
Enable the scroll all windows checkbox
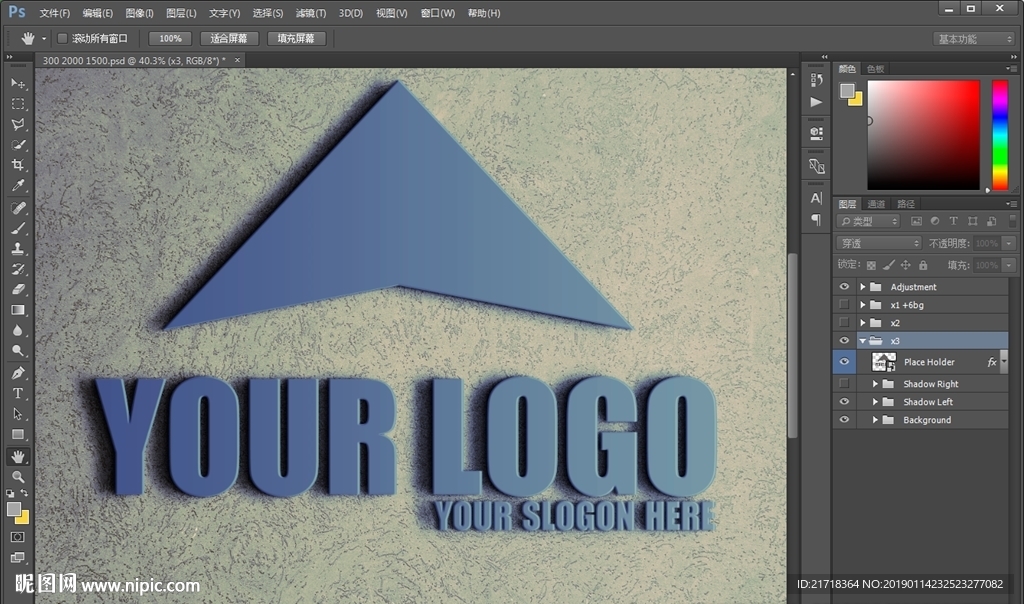click(x=62, y=39)
